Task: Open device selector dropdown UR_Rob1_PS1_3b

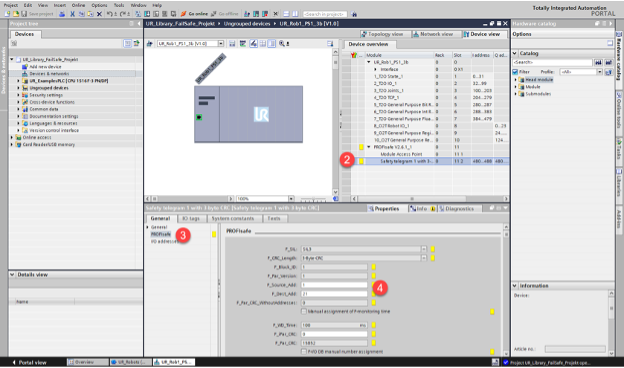Action: pyautogui.click(x=220, y=44)
